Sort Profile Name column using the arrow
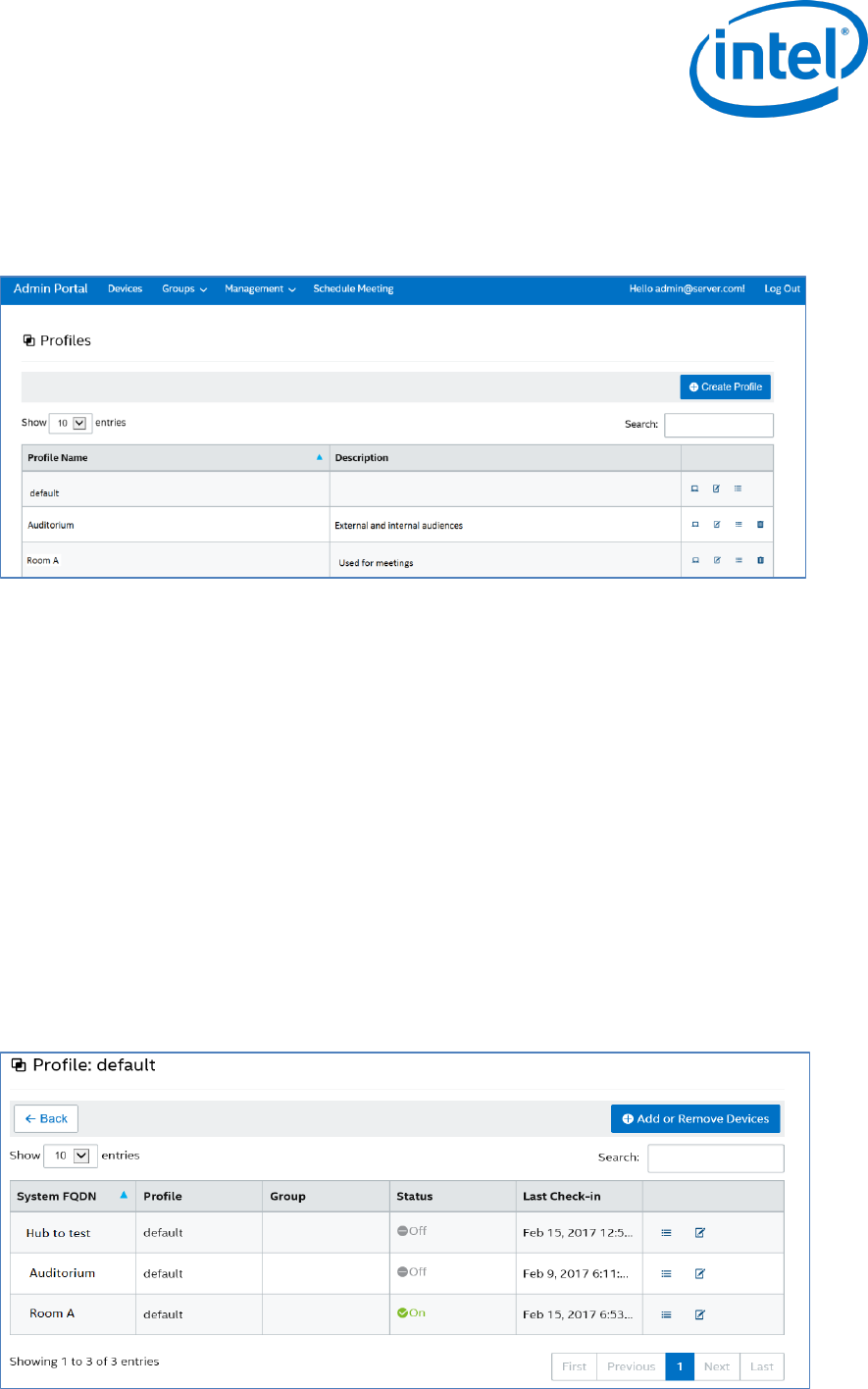The height and width of the screenshot is (1389, 868). click(x=319, y=457)
